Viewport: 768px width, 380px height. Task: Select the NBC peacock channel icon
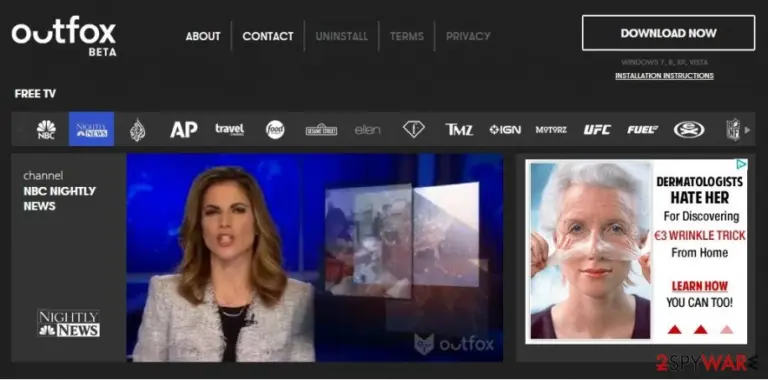pos(46,130)
